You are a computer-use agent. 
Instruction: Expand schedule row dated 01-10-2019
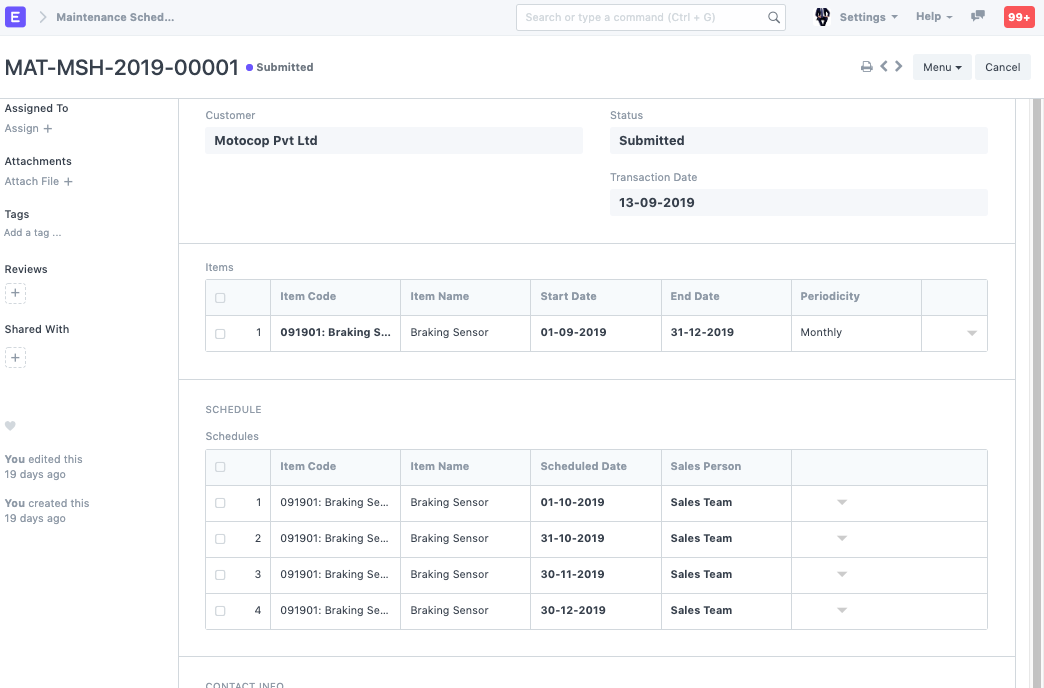coord(841,503)
